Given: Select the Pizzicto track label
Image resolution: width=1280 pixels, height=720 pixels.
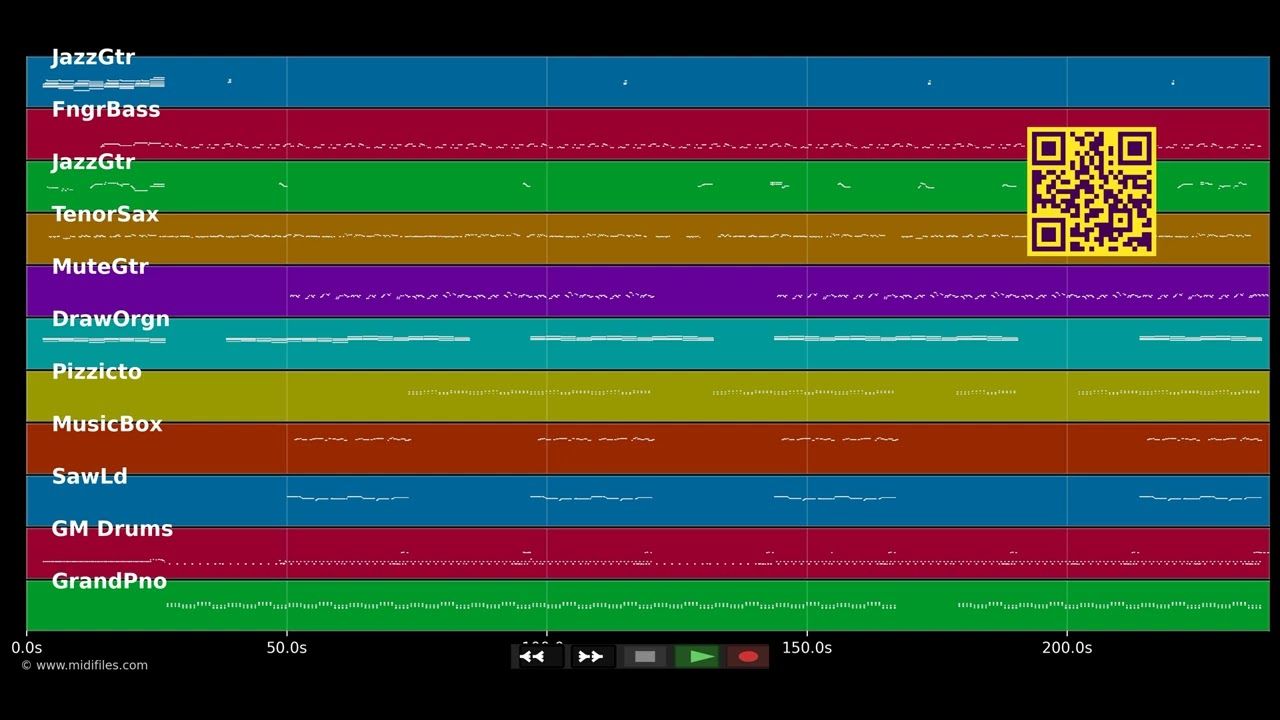Looking at the screenshot, I should 97,372.
